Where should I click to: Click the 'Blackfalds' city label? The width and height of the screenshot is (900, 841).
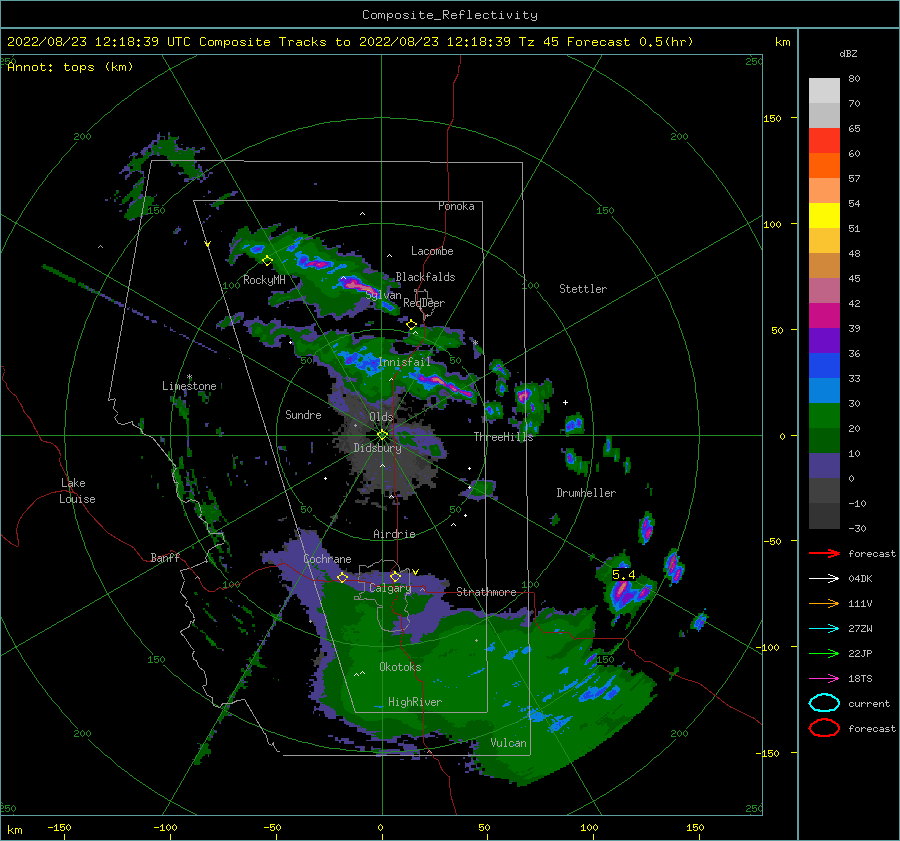click(x=425, y=277)
